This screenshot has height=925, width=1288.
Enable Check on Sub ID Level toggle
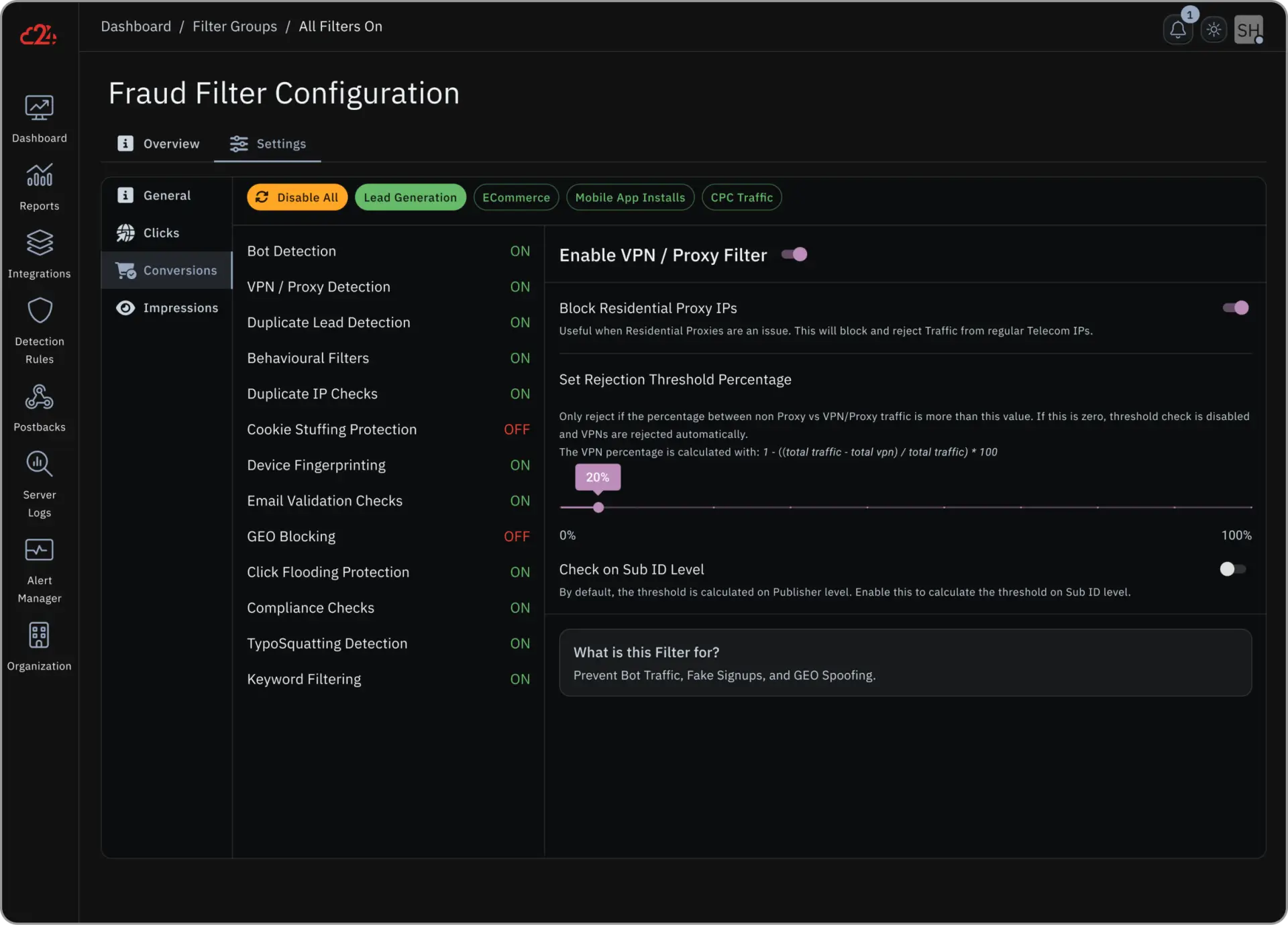pos(1232,569)
